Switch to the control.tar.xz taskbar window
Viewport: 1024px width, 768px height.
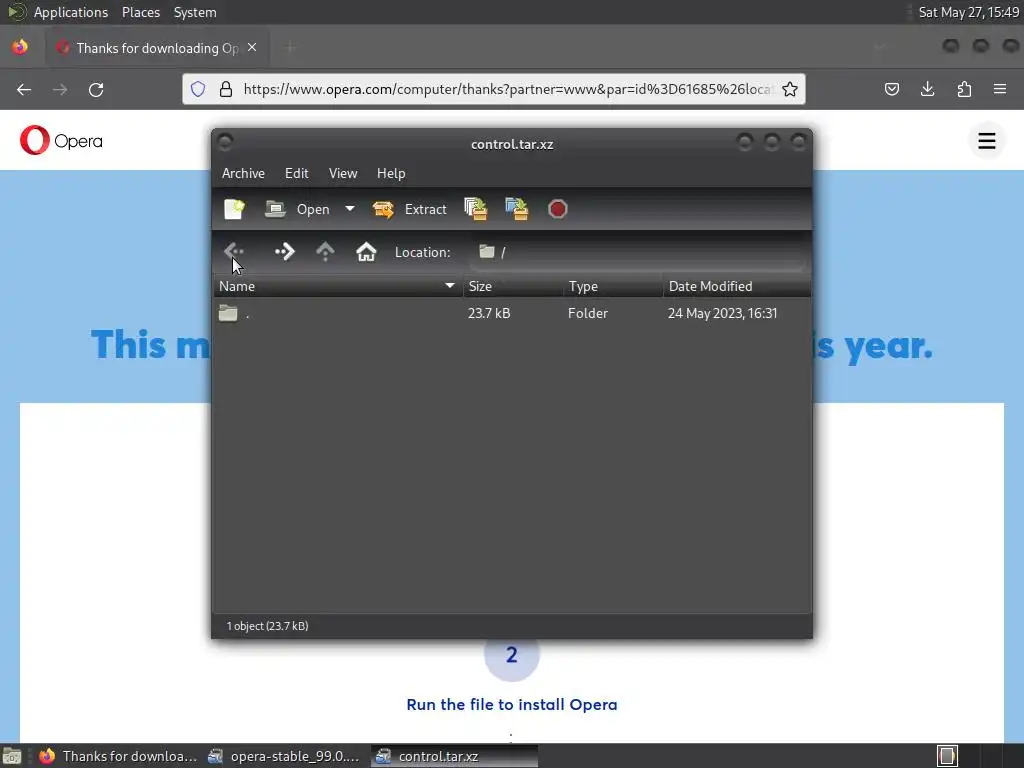pos(455,756)
